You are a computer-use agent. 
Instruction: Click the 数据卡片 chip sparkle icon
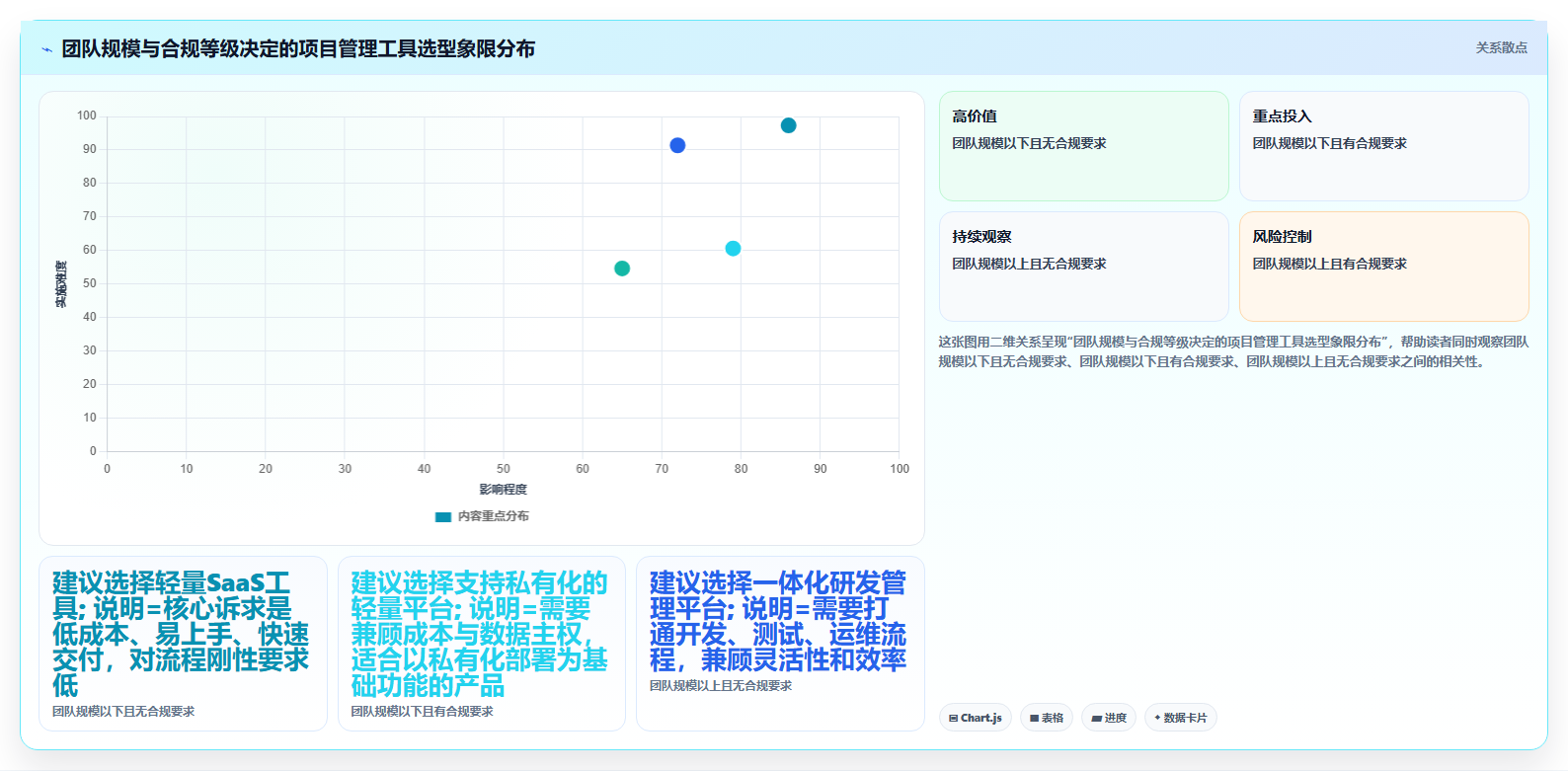pos(1157,718)
